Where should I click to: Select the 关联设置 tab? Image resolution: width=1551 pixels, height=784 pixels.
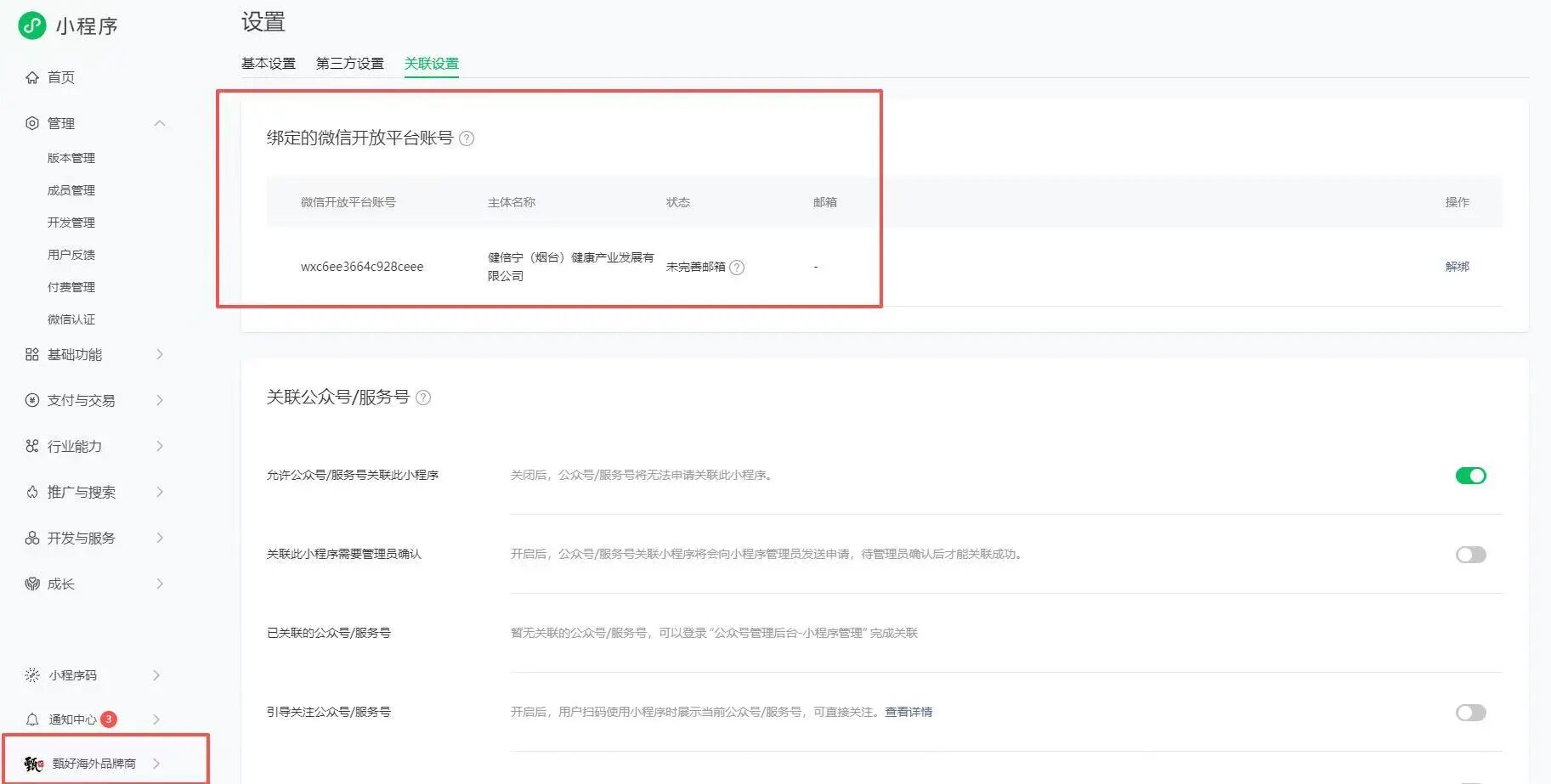pyautogui.click(x=432, y=64)
